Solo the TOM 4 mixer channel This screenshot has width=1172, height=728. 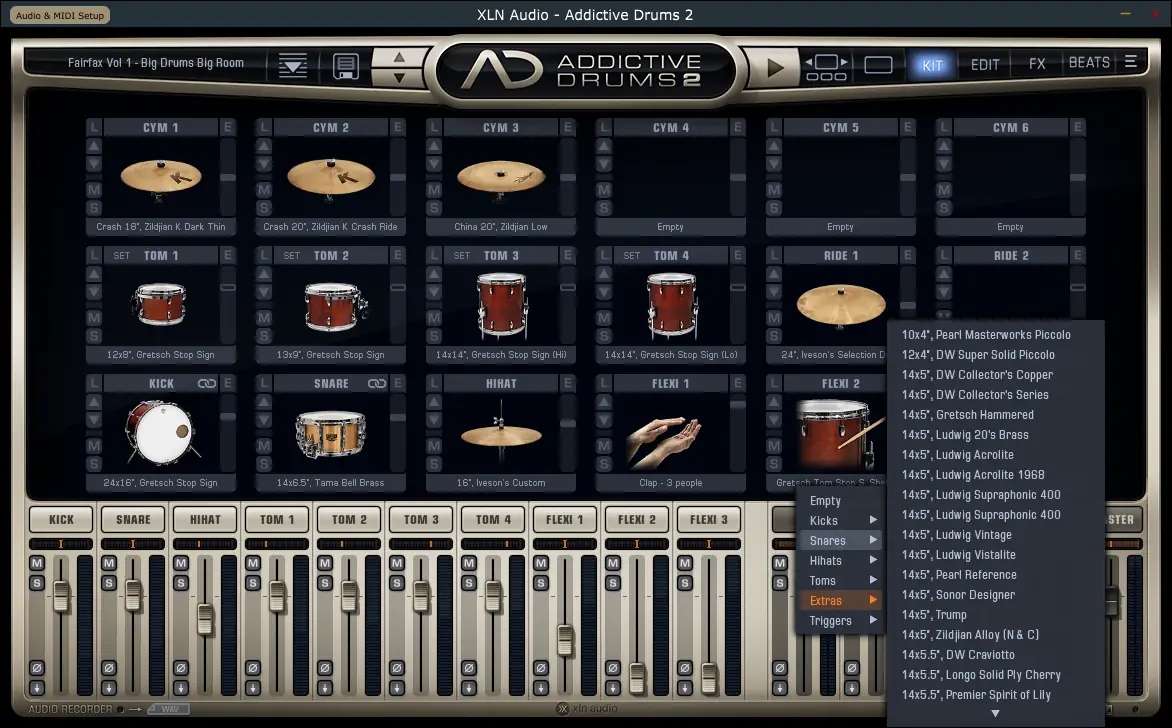pyautogui.click(x=469, y=583)
